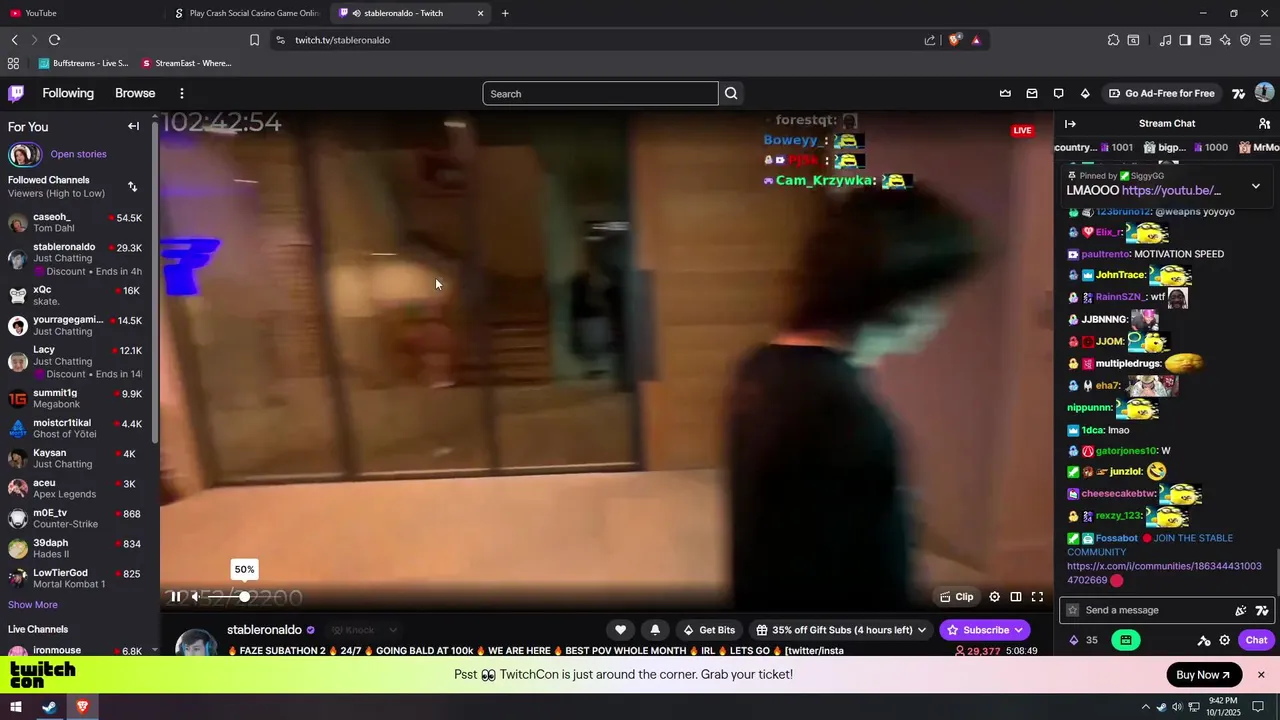Click the star icon in the chat input

tap(1073, 610)
